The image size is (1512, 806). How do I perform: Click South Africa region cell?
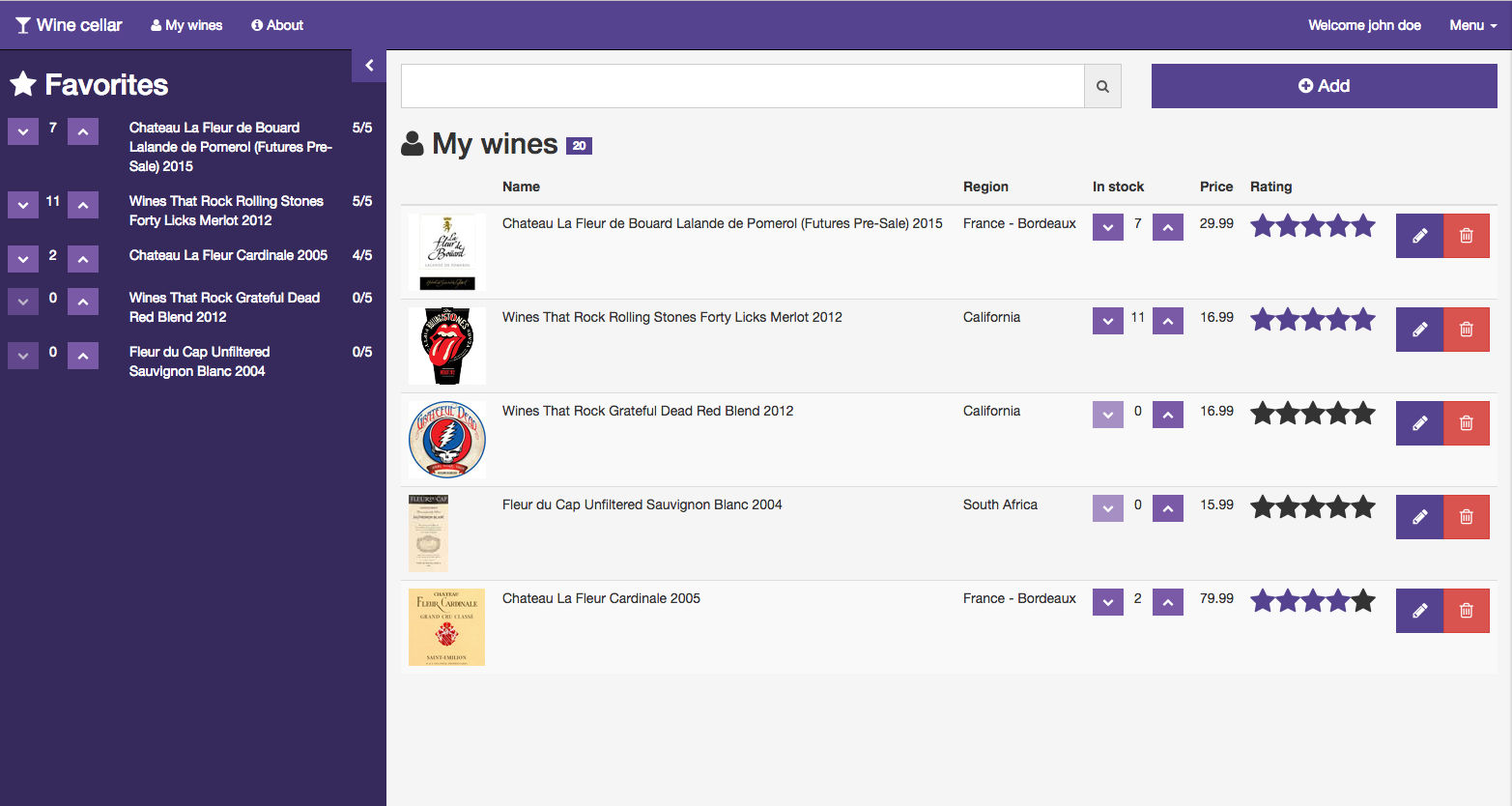pos(1000,504)
